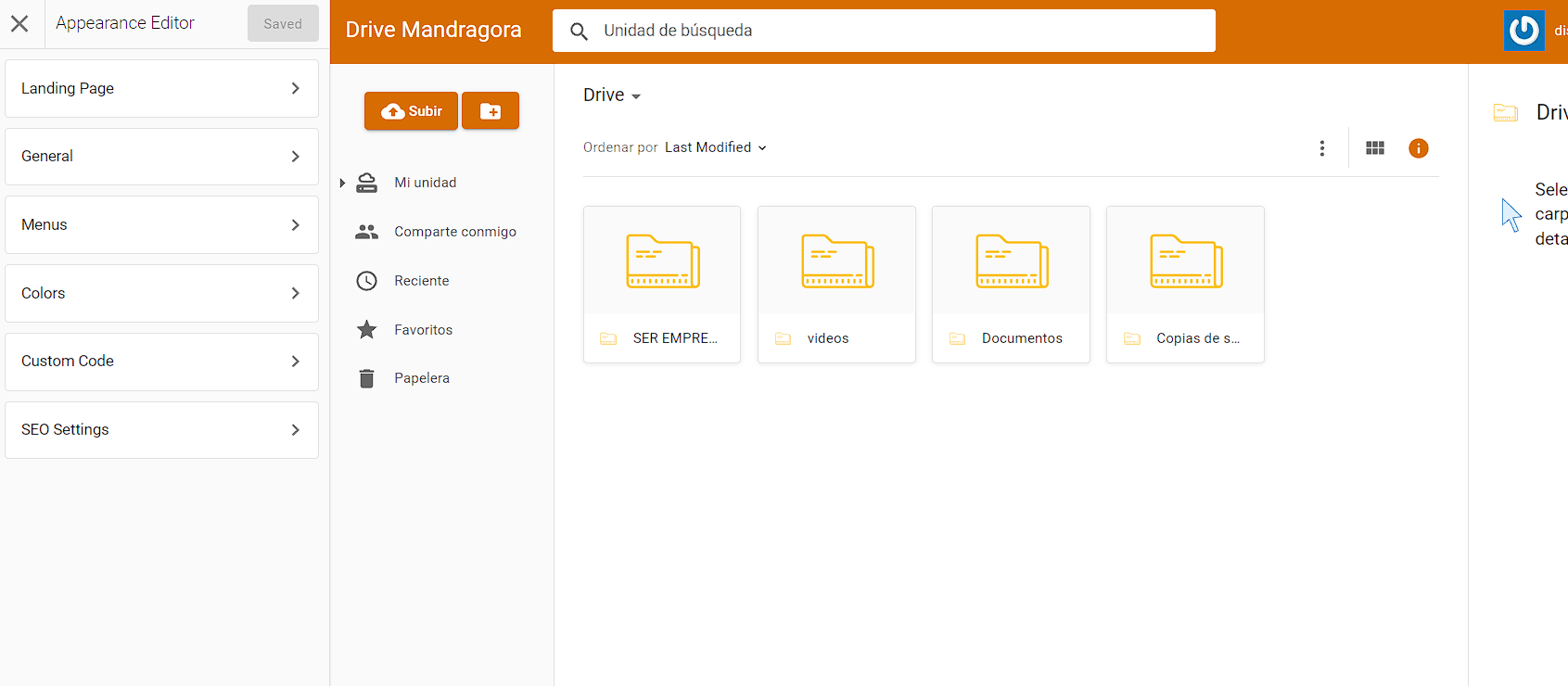The height and width of the screenshot is (686, 1568).
Task: Click the Favoritos star icon
Action: point(367,330)
